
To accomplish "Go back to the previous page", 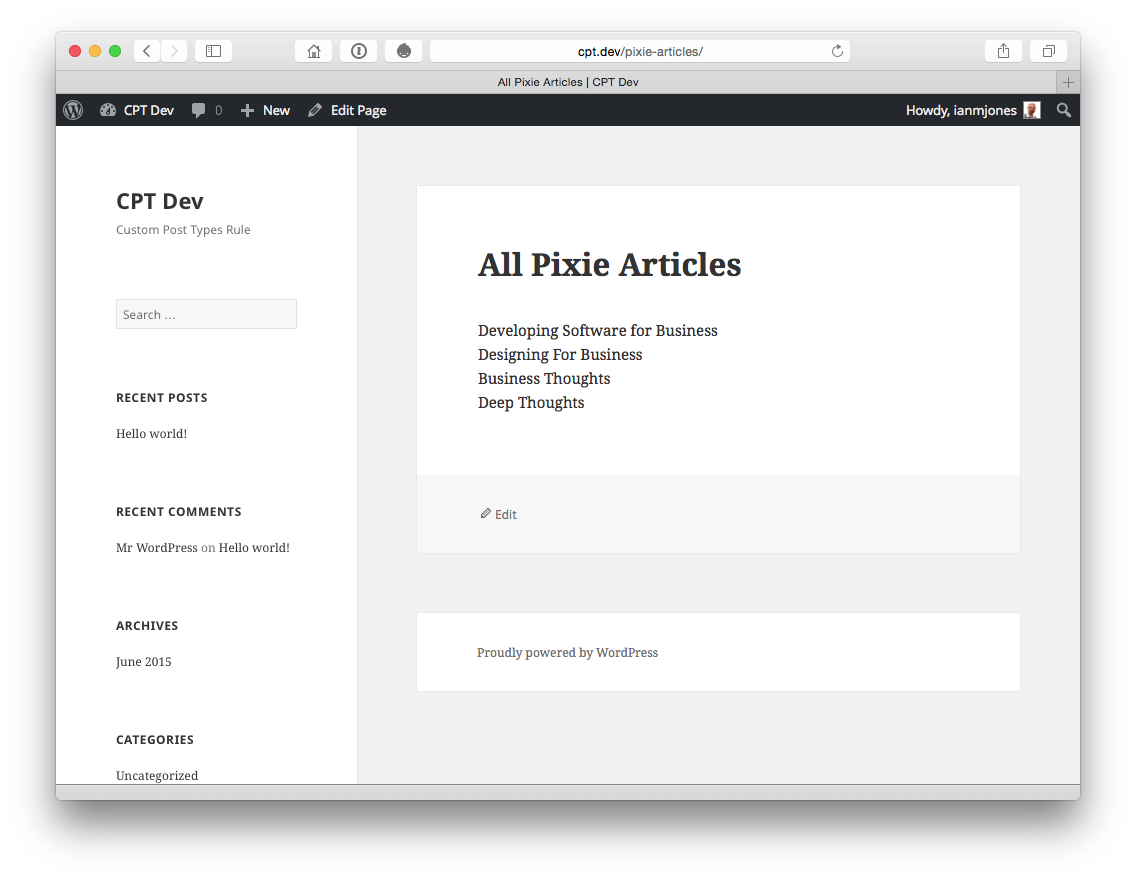I will [x=147, y=51].
